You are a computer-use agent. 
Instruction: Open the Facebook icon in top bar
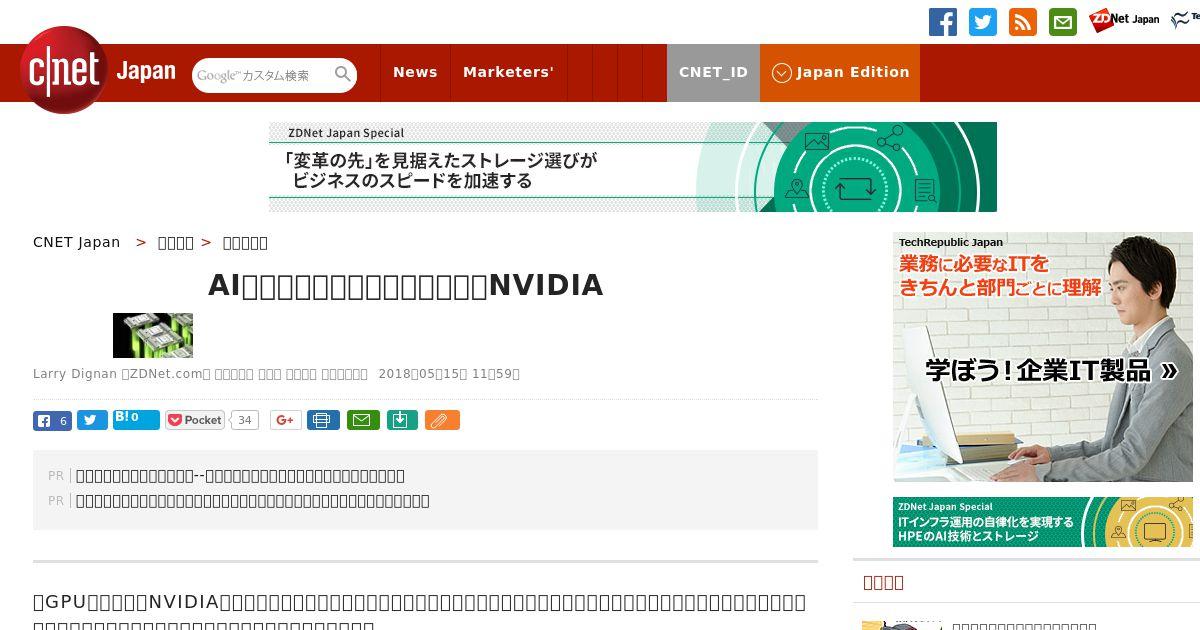[x=943, y=22]
